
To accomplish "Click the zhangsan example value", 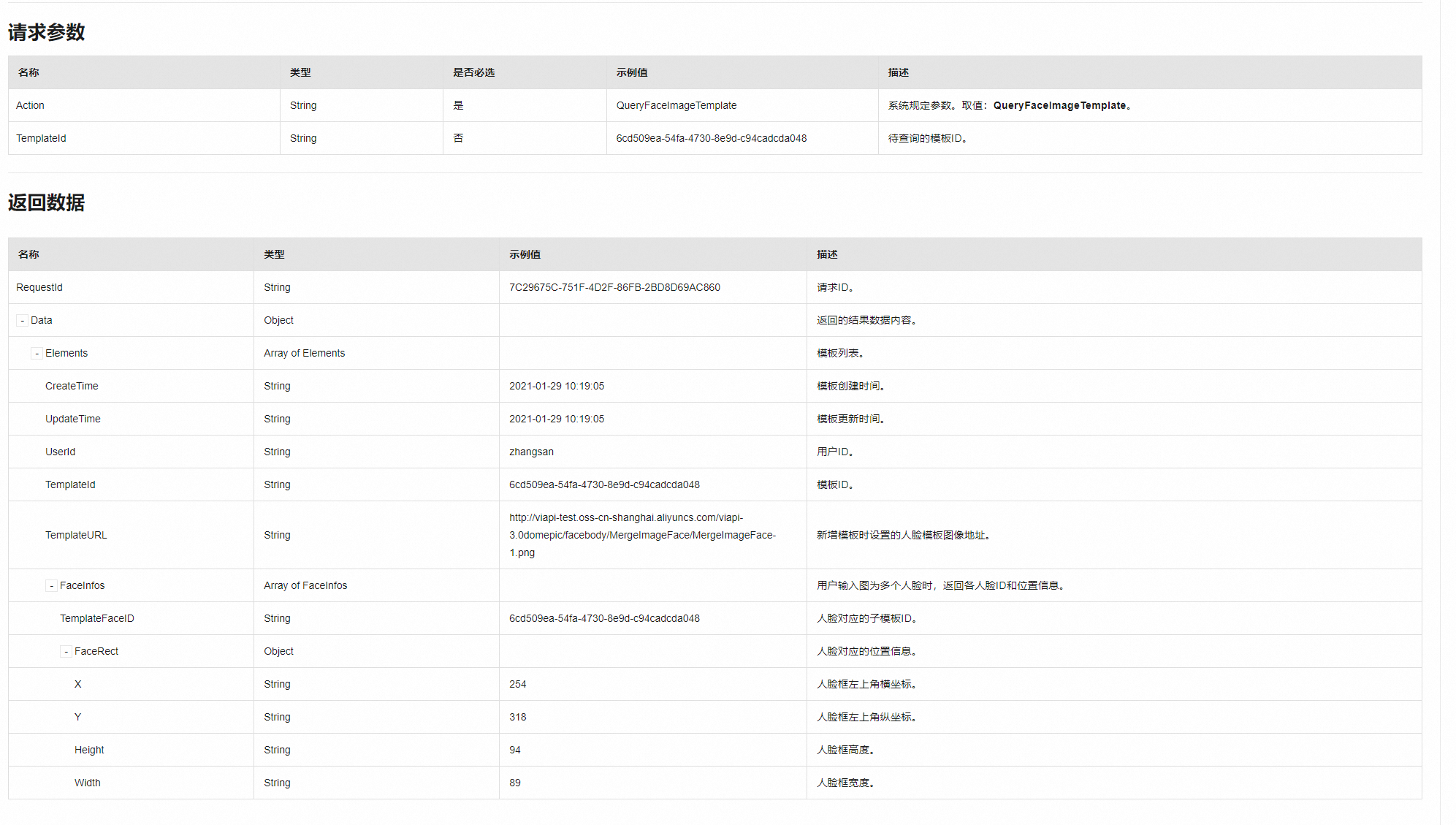I will [x=531, y=452].
